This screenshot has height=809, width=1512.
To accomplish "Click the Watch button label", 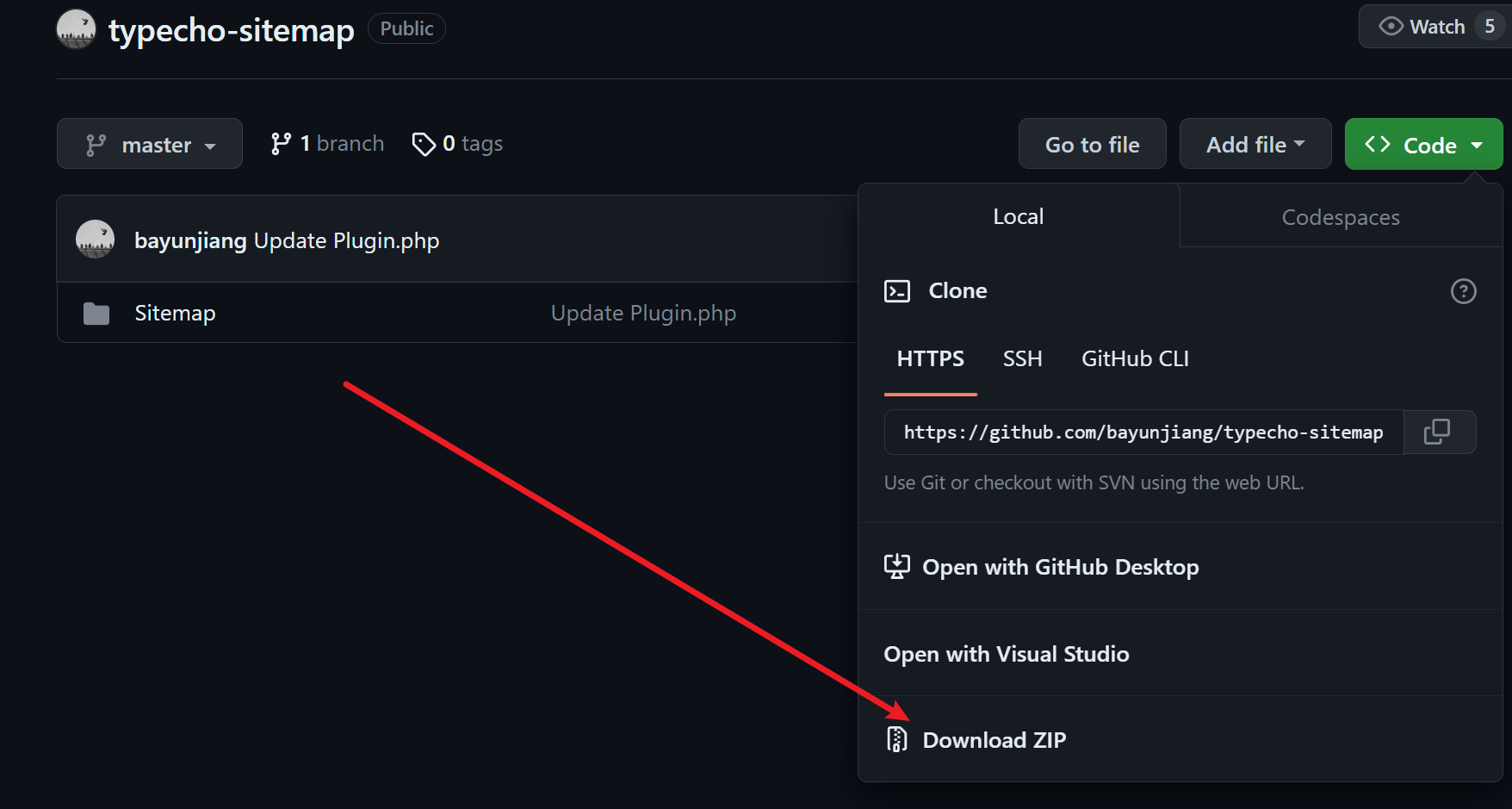I will coord(1436,27).
